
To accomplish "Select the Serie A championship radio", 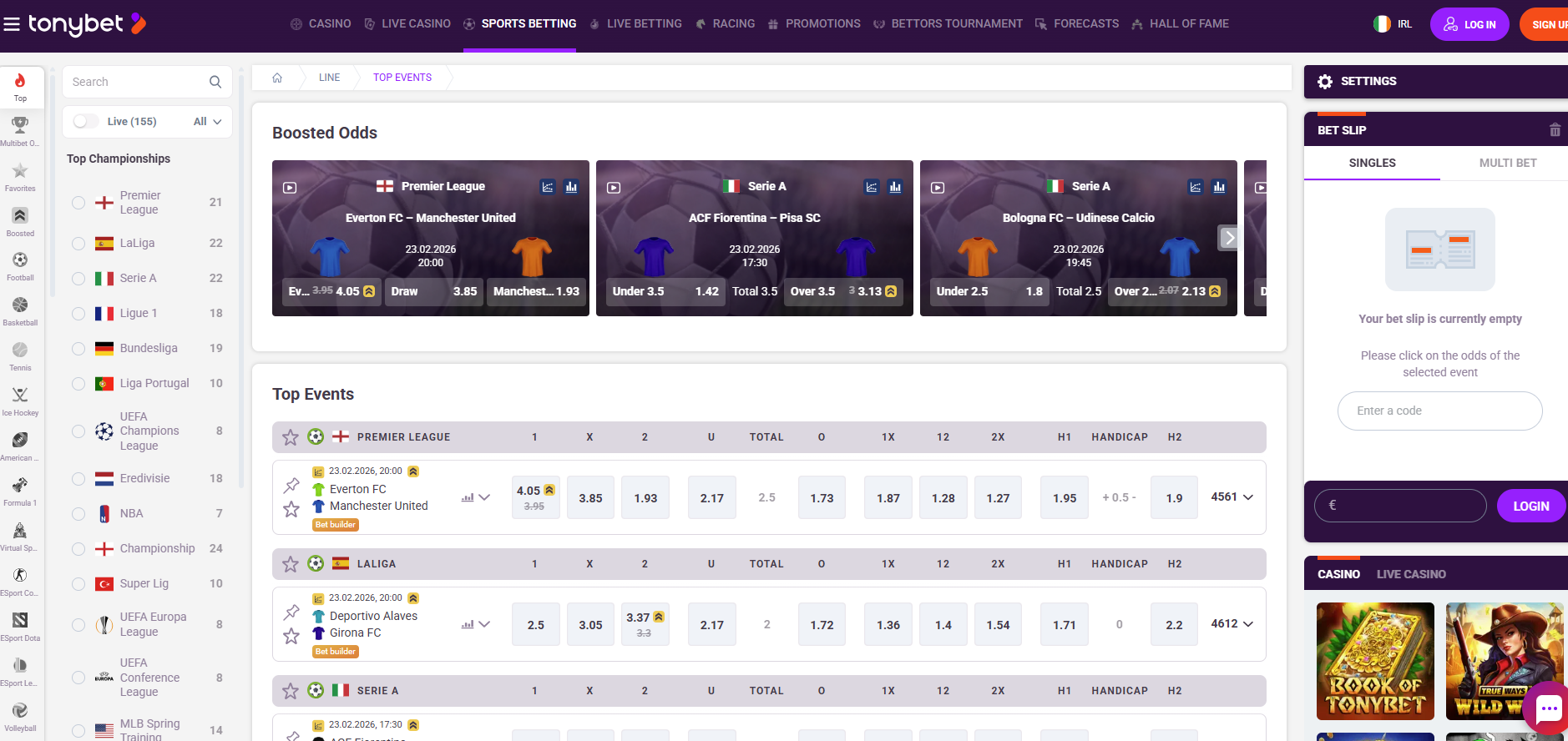I will (78, 279).
